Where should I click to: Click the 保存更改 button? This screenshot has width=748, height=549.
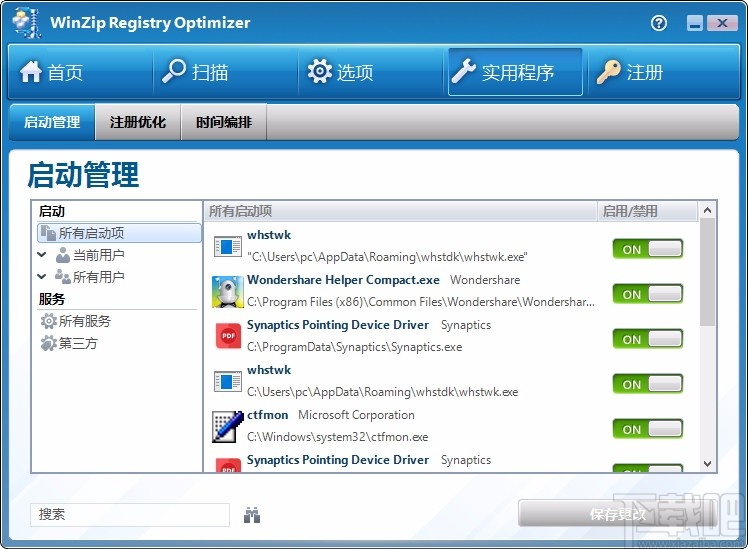coord(618,514)
